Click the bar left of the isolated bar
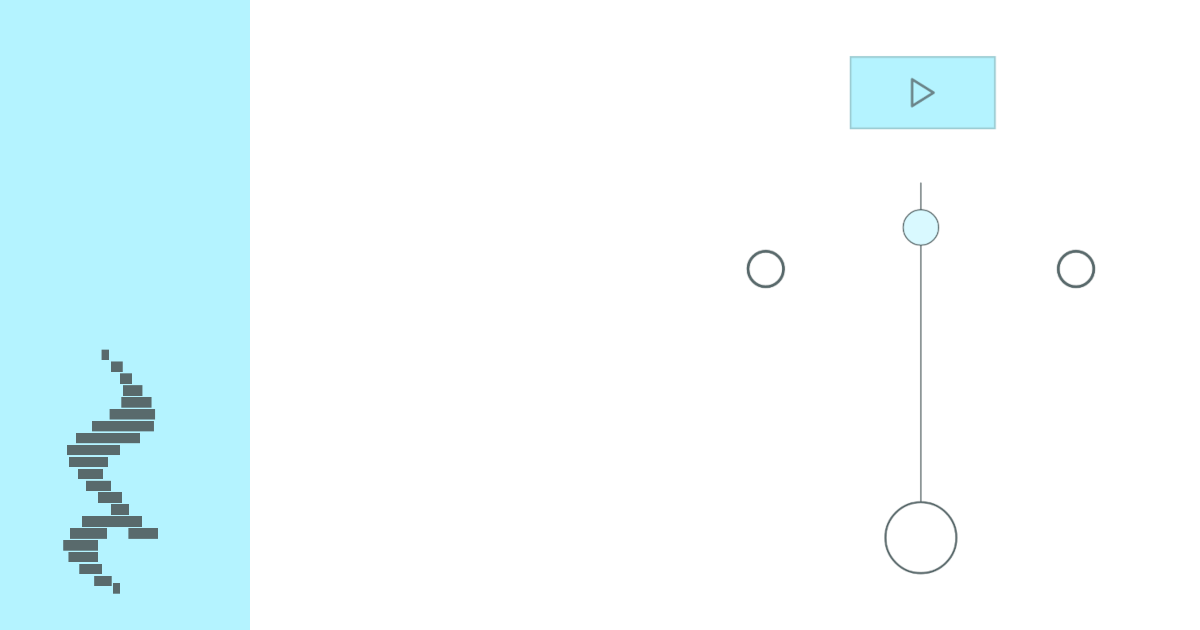This screenshot has width=1200, height=630. pyautogui.click(x=88, y=533)
